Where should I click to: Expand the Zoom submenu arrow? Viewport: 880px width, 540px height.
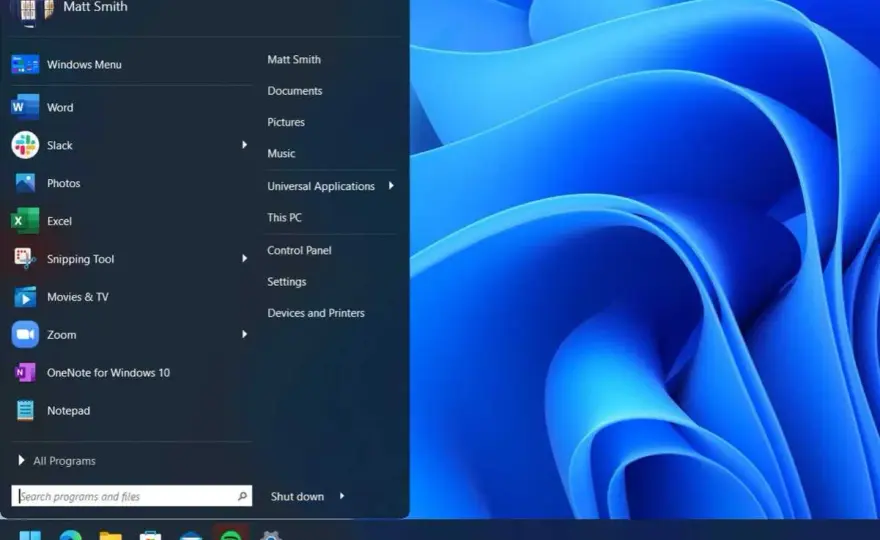(x=244, y=335)
